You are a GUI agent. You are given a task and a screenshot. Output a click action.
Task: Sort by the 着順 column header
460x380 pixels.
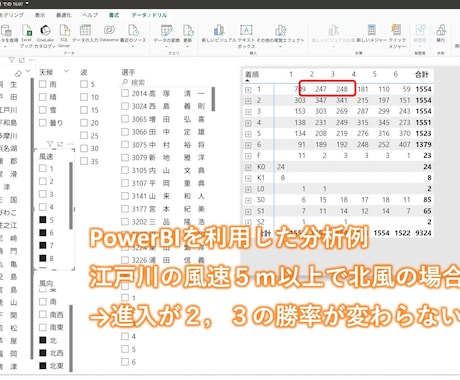coord(252,74)
